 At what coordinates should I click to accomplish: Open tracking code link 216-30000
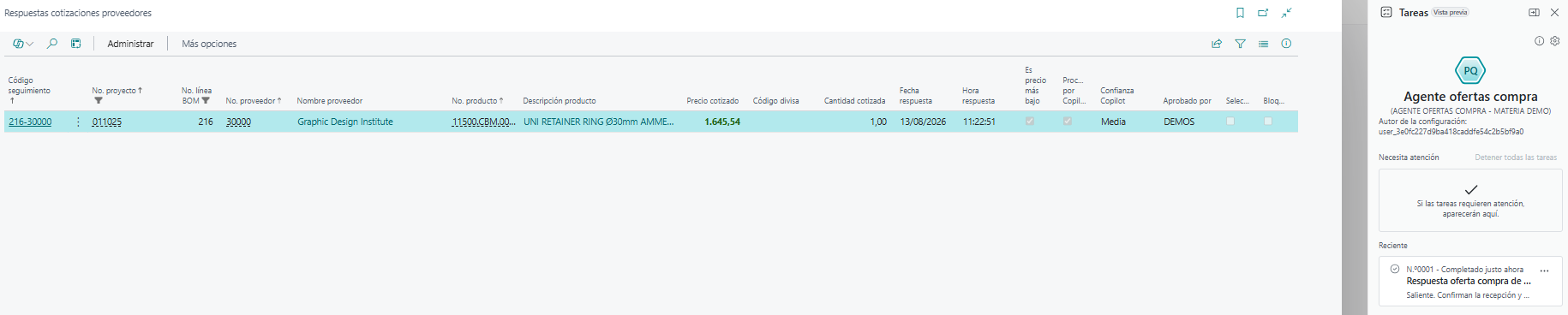point(30,122)
